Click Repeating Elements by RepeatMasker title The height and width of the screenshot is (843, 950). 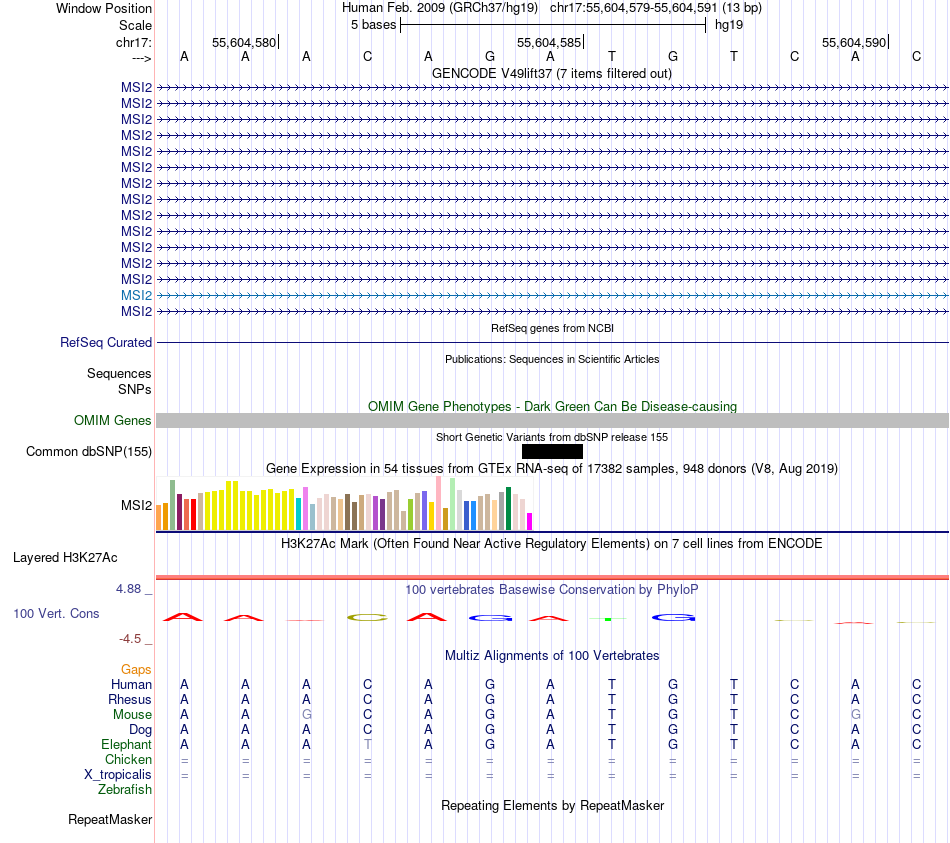tap(552, 805)
